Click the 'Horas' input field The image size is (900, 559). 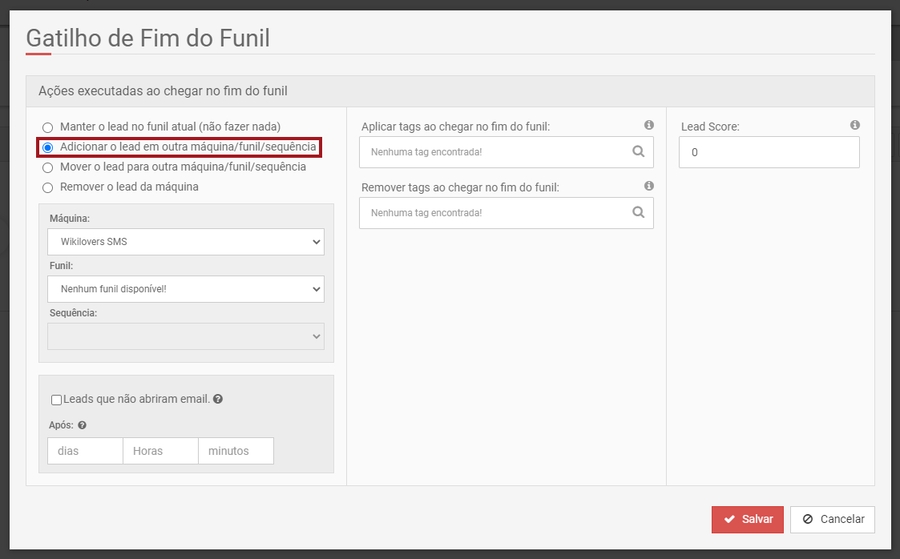(x=160, y=451)
